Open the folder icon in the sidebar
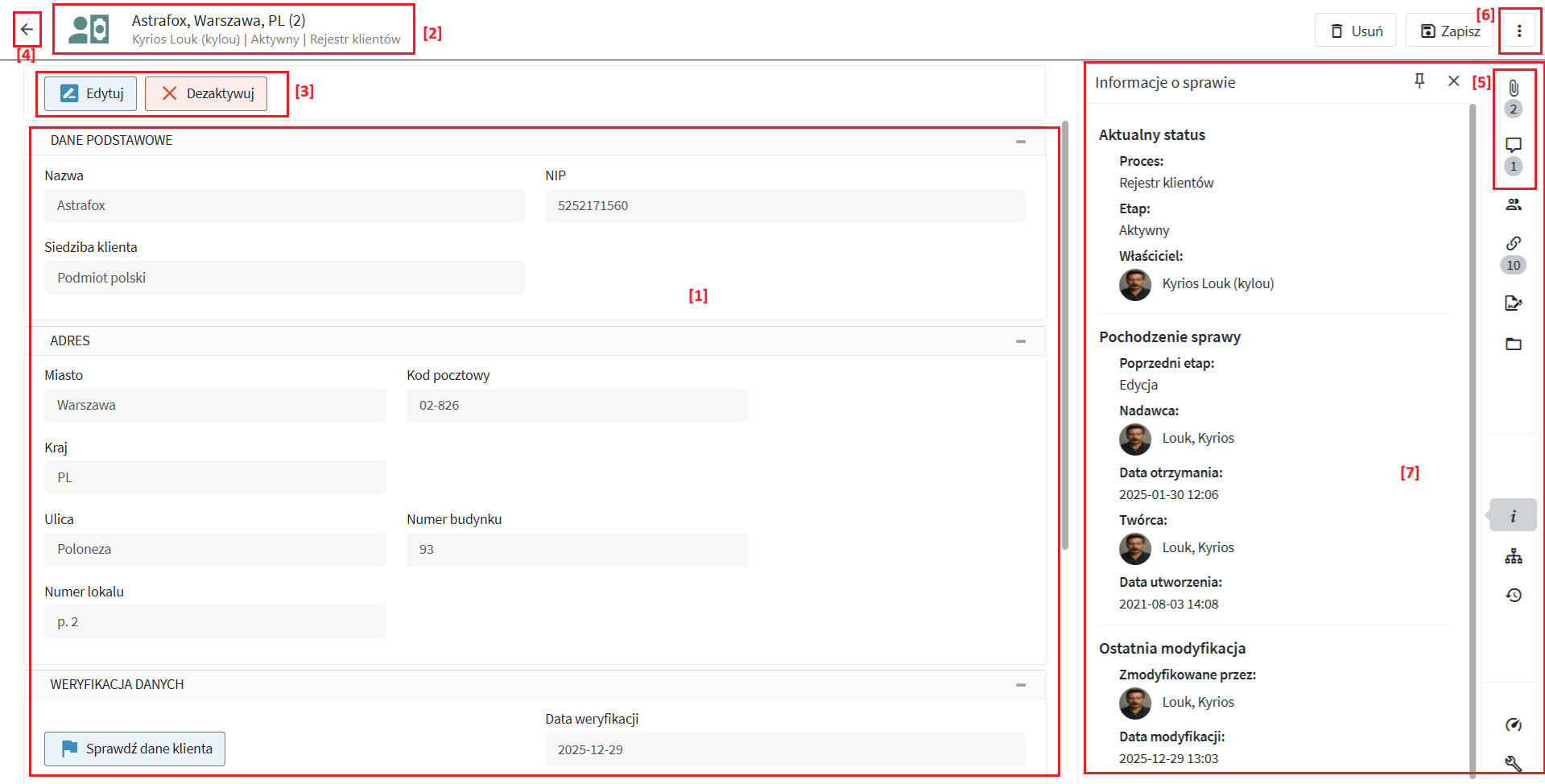Viewport: 1545px width, 784px height. (x=1514, y=344)
